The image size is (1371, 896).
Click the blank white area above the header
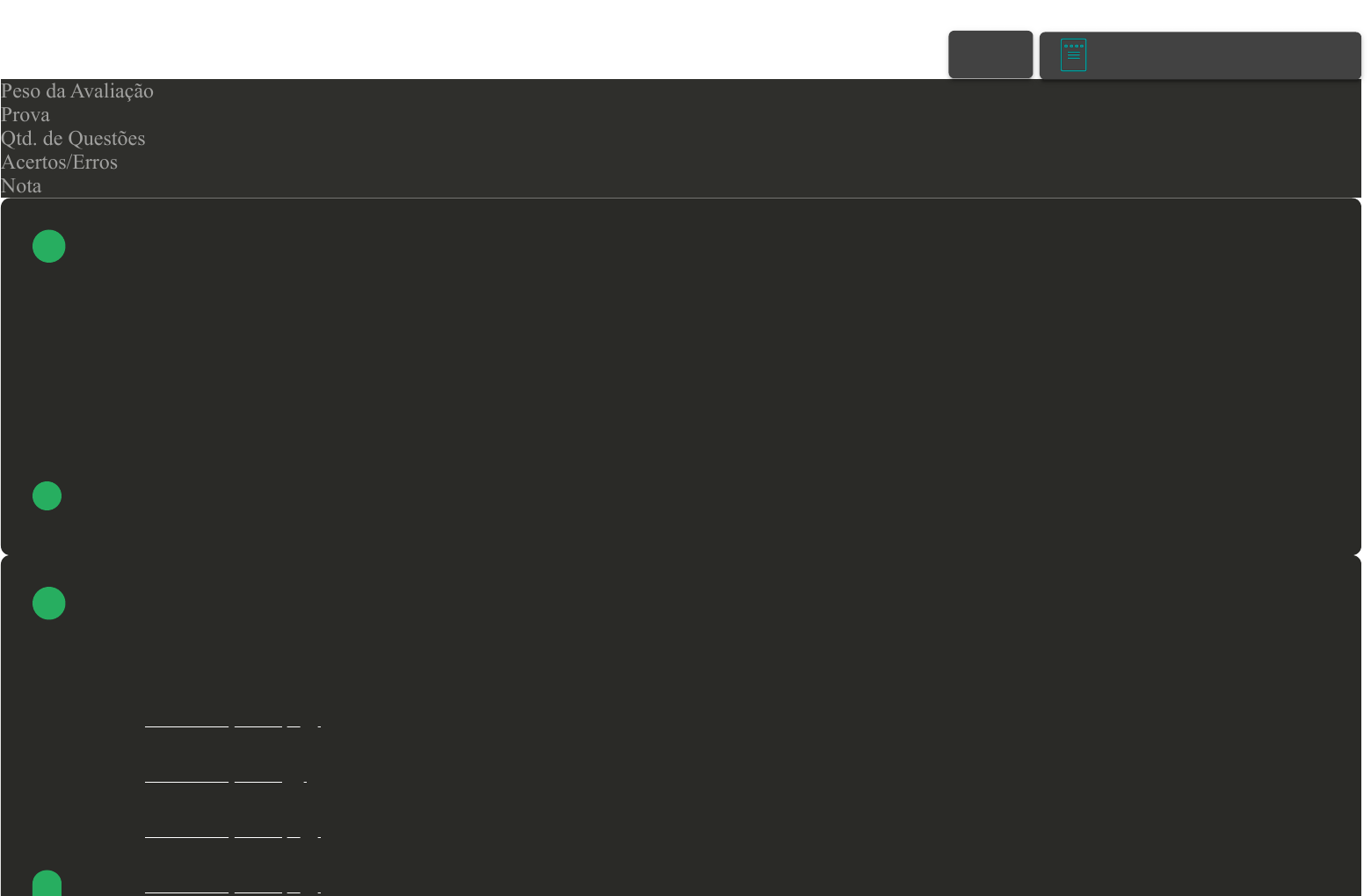[439, 35]
